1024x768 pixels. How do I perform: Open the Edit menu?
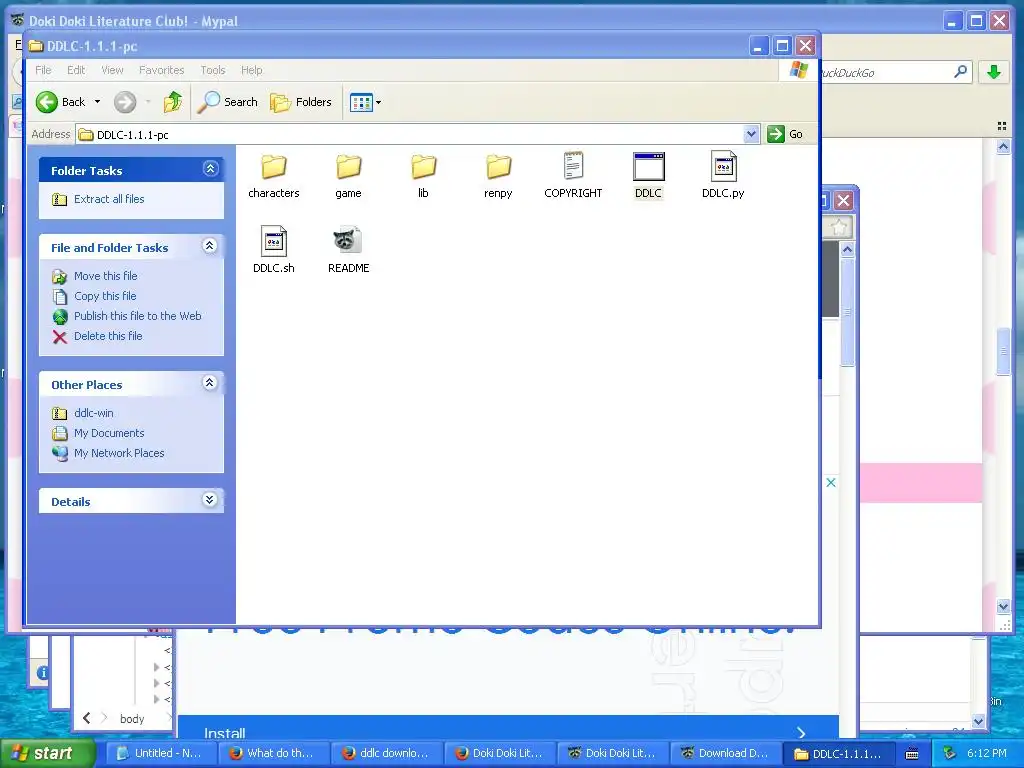[76, 70]
